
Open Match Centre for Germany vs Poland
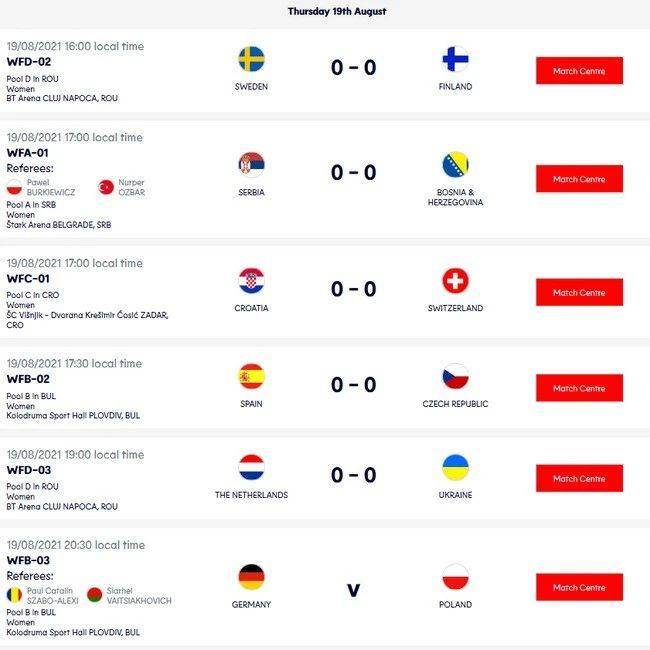(579, 587)
